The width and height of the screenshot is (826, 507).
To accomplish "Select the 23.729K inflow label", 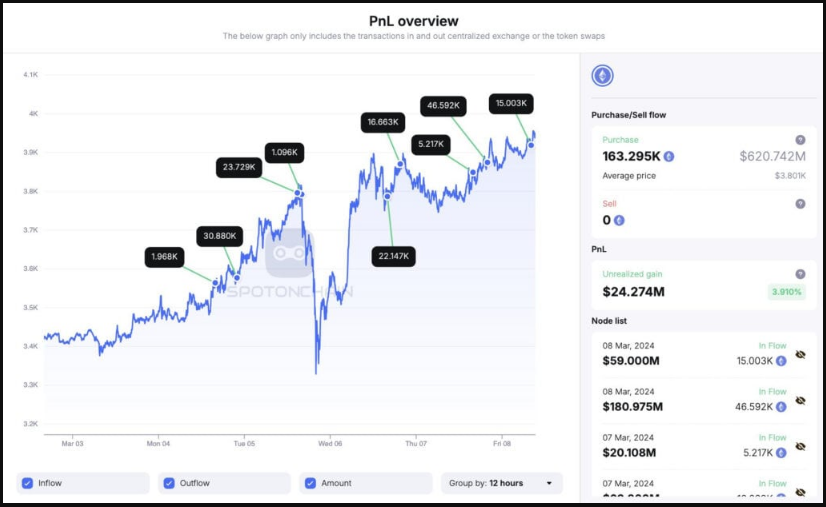I will (x=239, y=168).
